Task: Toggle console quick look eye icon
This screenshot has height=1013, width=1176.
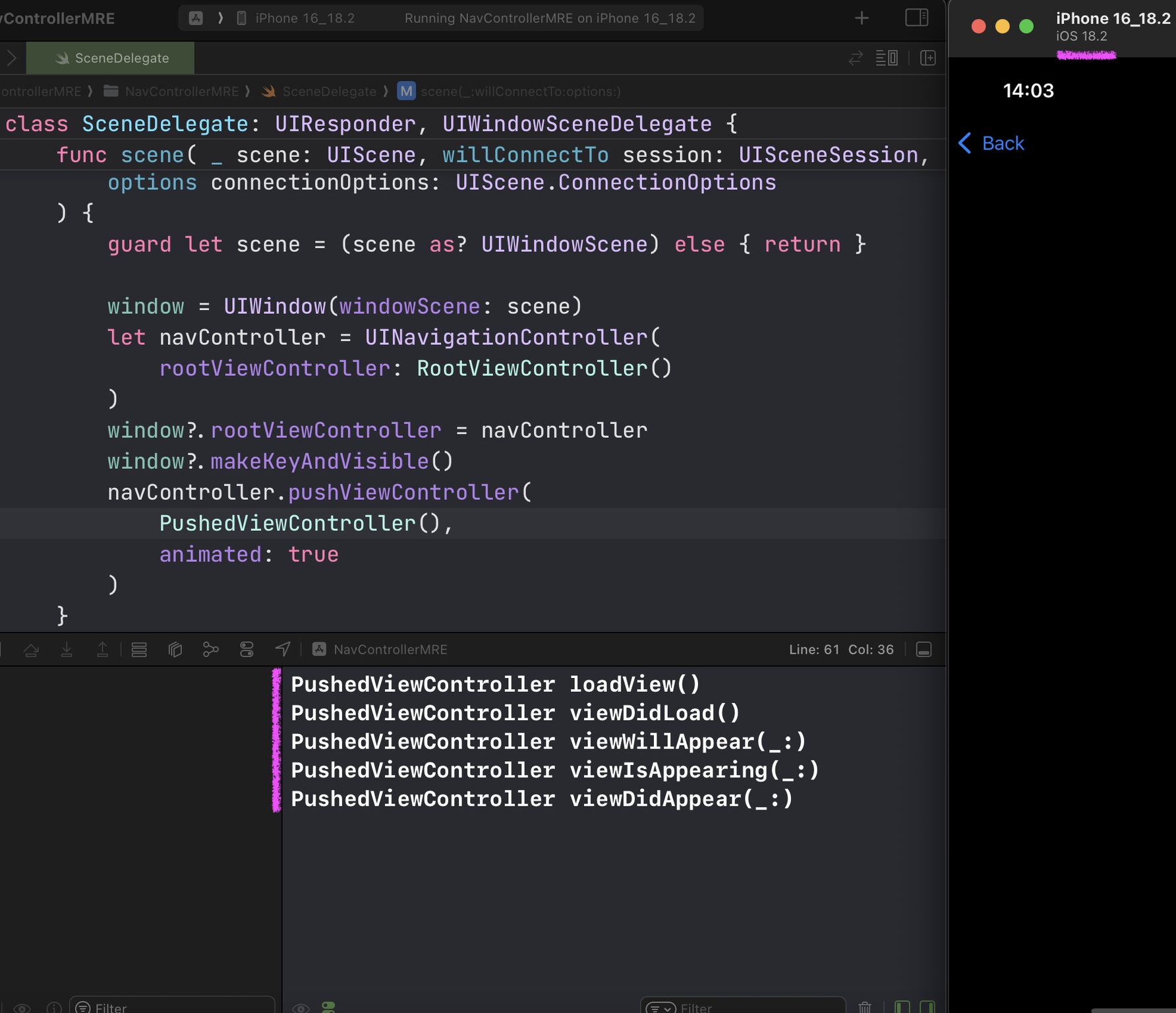Action: (301, 1008)
